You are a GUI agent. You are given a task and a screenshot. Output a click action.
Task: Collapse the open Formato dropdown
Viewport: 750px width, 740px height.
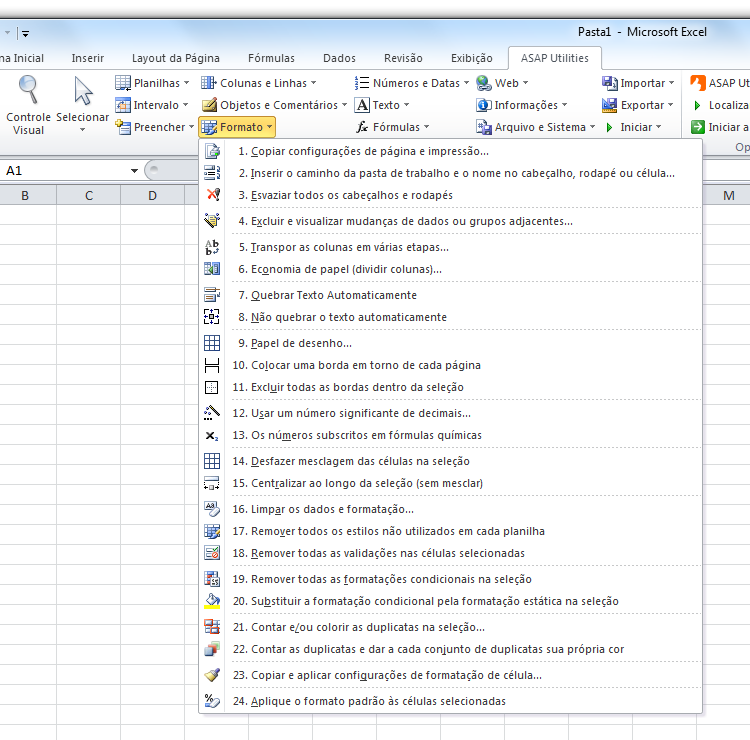pyautogui.click(x=237, y=127)
